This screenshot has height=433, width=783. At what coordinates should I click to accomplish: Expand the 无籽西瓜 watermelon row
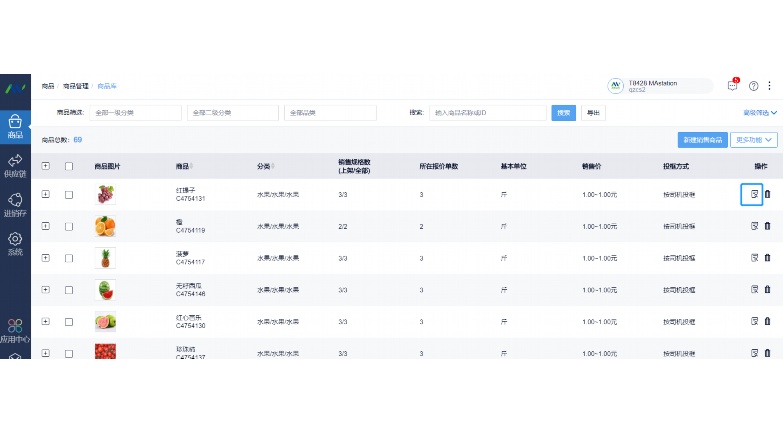[x=45, y=290]
